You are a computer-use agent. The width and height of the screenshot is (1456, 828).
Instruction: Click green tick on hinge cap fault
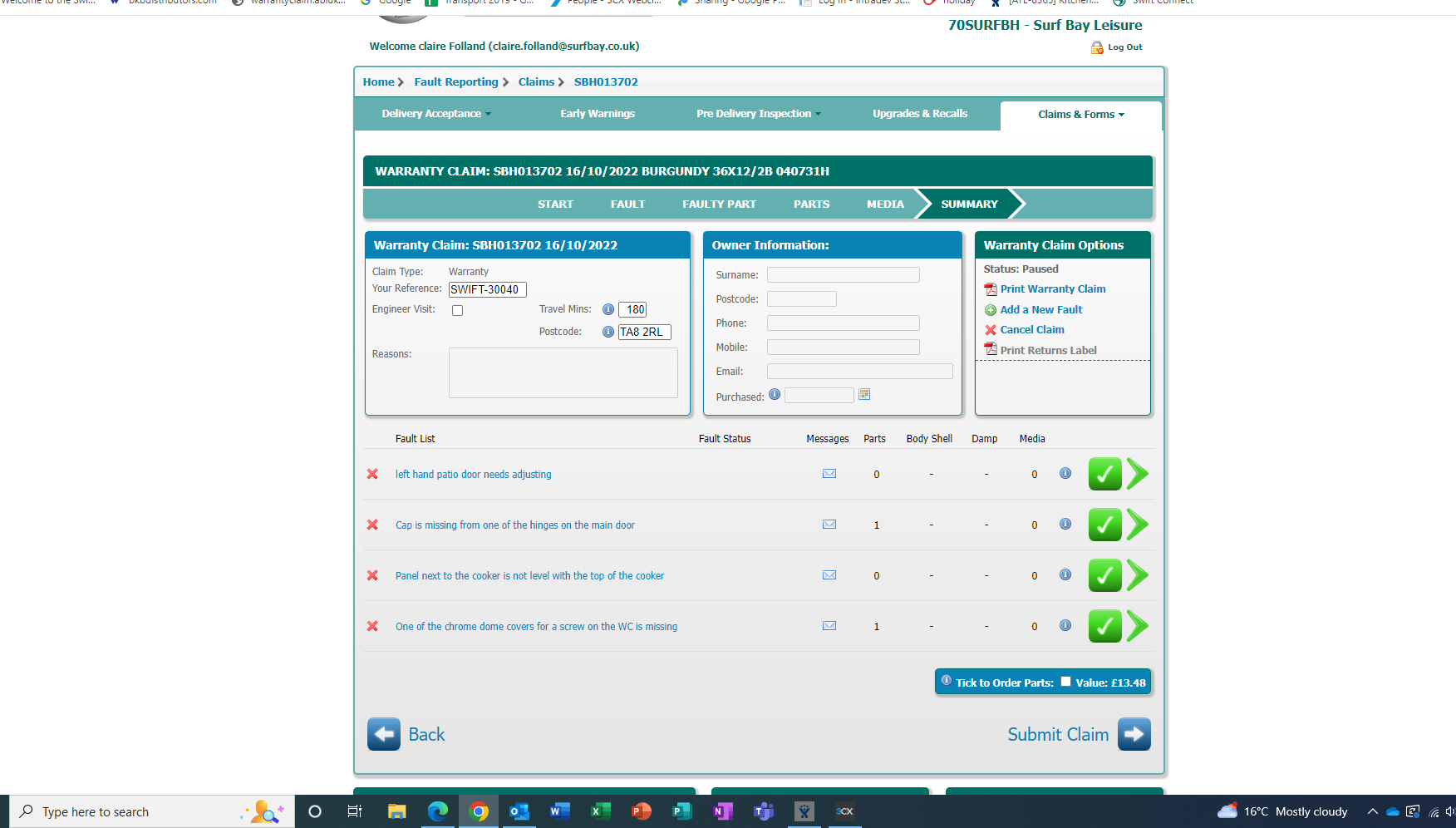tap(1105, 525)
